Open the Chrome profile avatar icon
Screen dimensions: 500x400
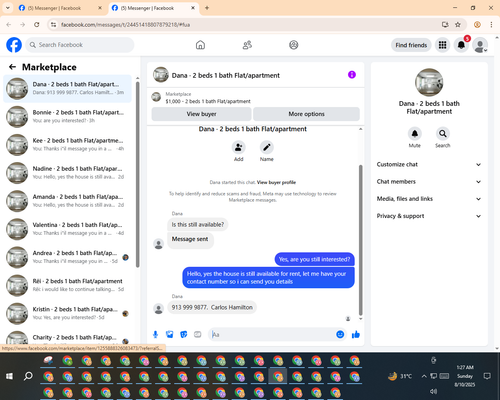coord(477,25)
